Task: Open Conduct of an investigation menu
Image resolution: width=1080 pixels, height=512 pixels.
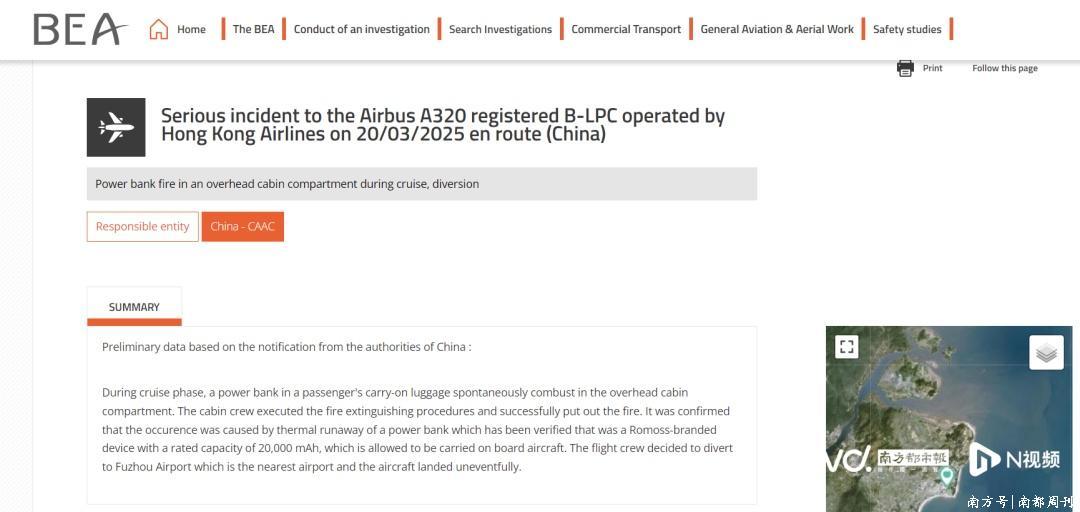Action: click(361, 29)
